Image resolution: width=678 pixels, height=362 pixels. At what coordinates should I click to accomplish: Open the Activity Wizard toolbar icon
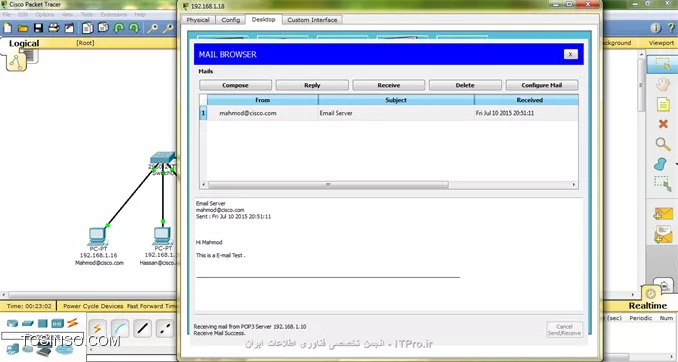click(69, 29)
